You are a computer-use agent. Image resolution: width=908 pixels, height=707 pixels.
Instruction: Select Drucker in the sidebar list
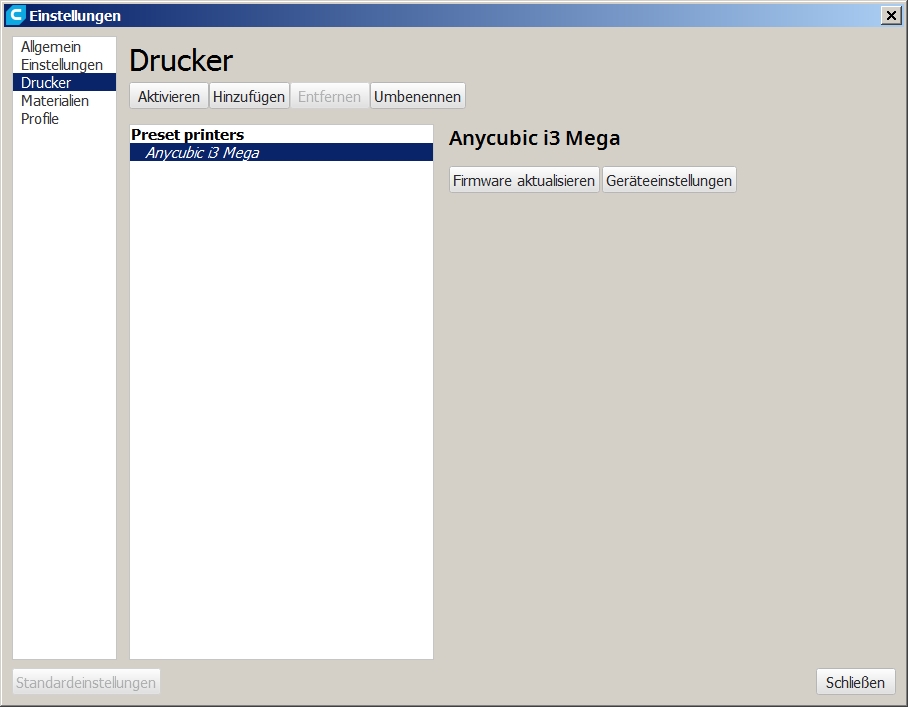(46, 83)
